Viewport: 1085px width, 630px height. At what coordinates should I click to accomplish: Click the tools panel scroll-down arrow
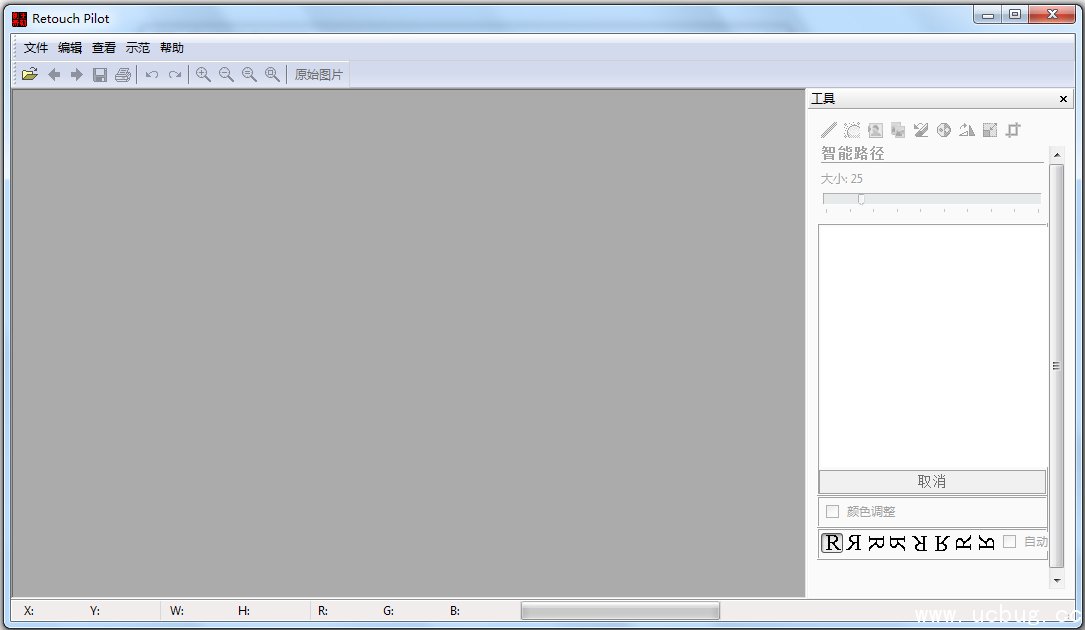(x=1057, y=580)
